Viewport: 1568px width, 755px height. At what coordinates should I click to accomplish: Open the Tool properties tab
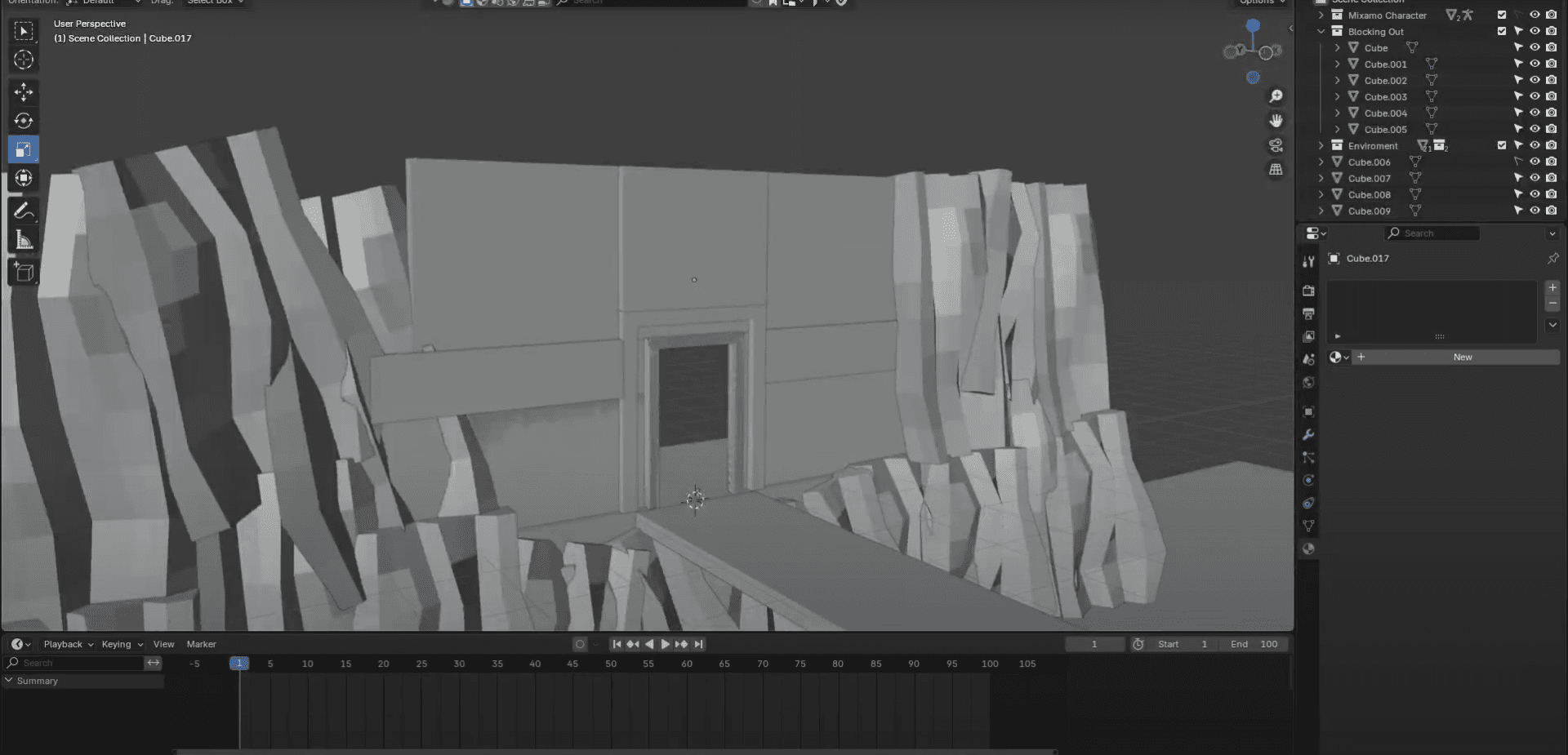pos(1308,261)
